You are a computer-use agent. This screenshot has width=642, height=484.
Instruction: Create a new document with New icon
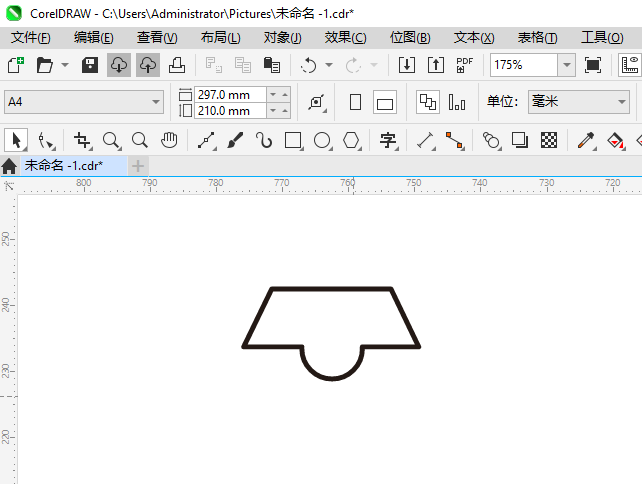(16, 65)
